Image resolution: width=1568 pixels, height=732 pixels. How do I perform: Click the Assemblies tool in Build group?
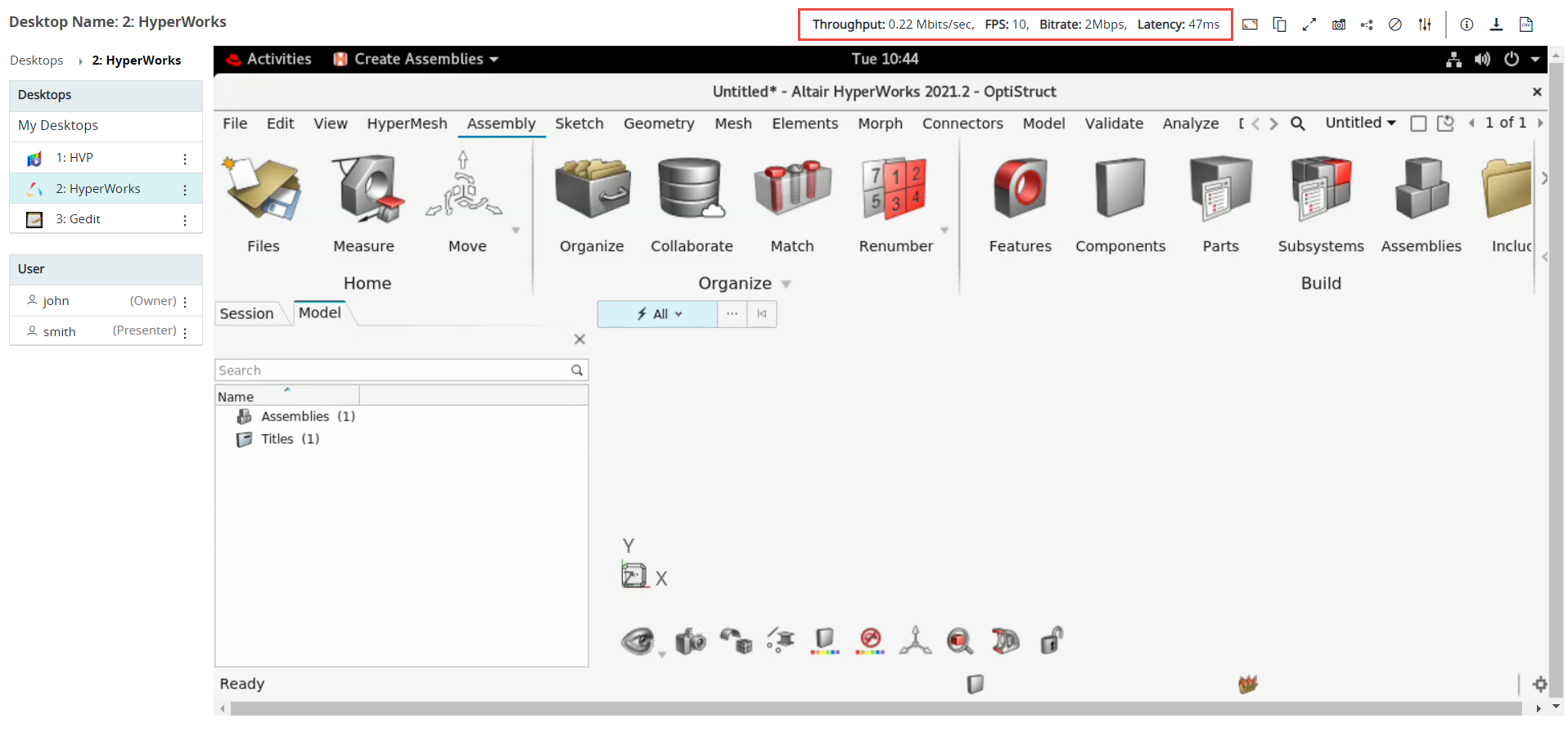(1422, 190)
